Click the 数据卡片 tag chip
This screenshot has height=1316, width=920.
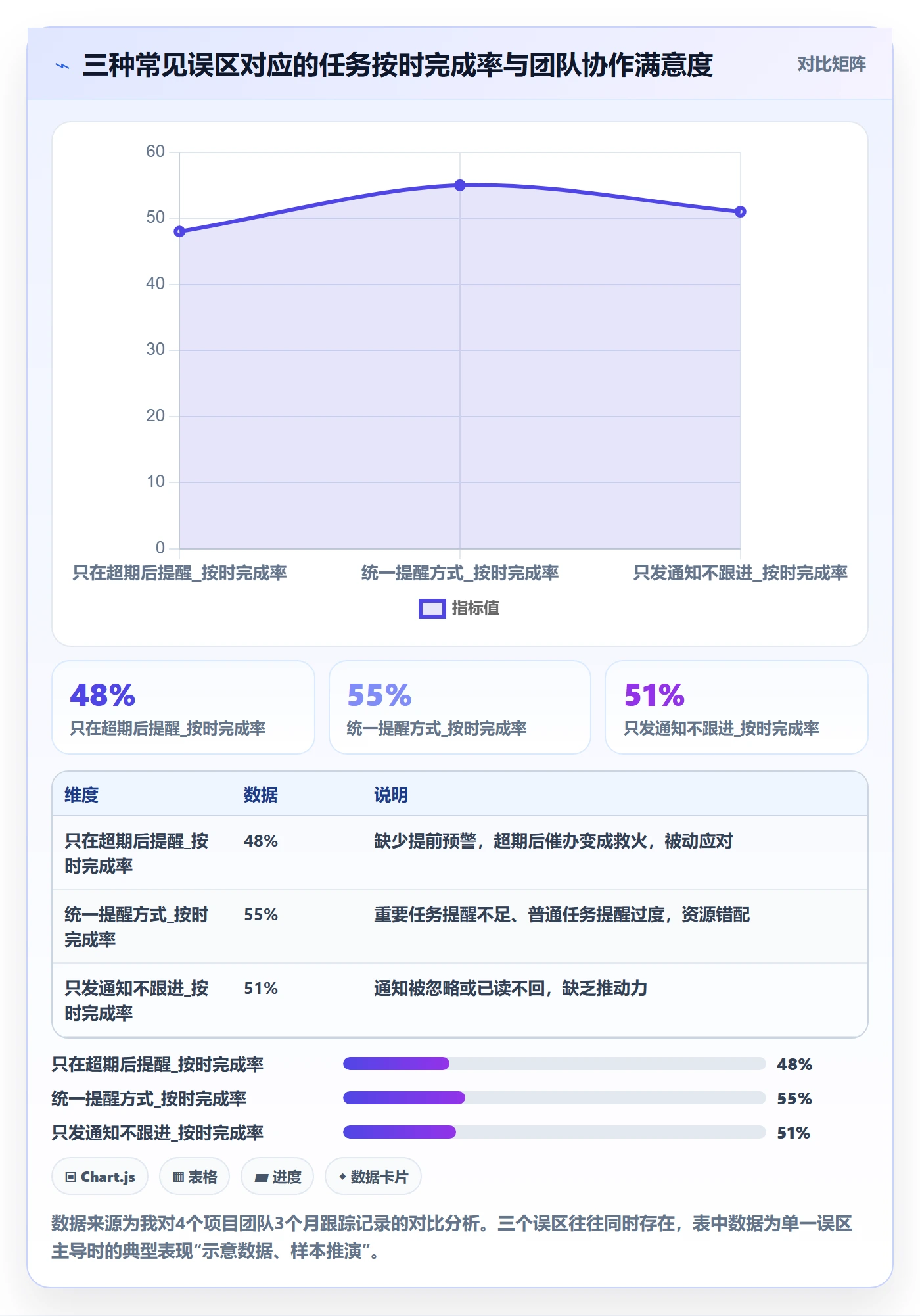373,1177
